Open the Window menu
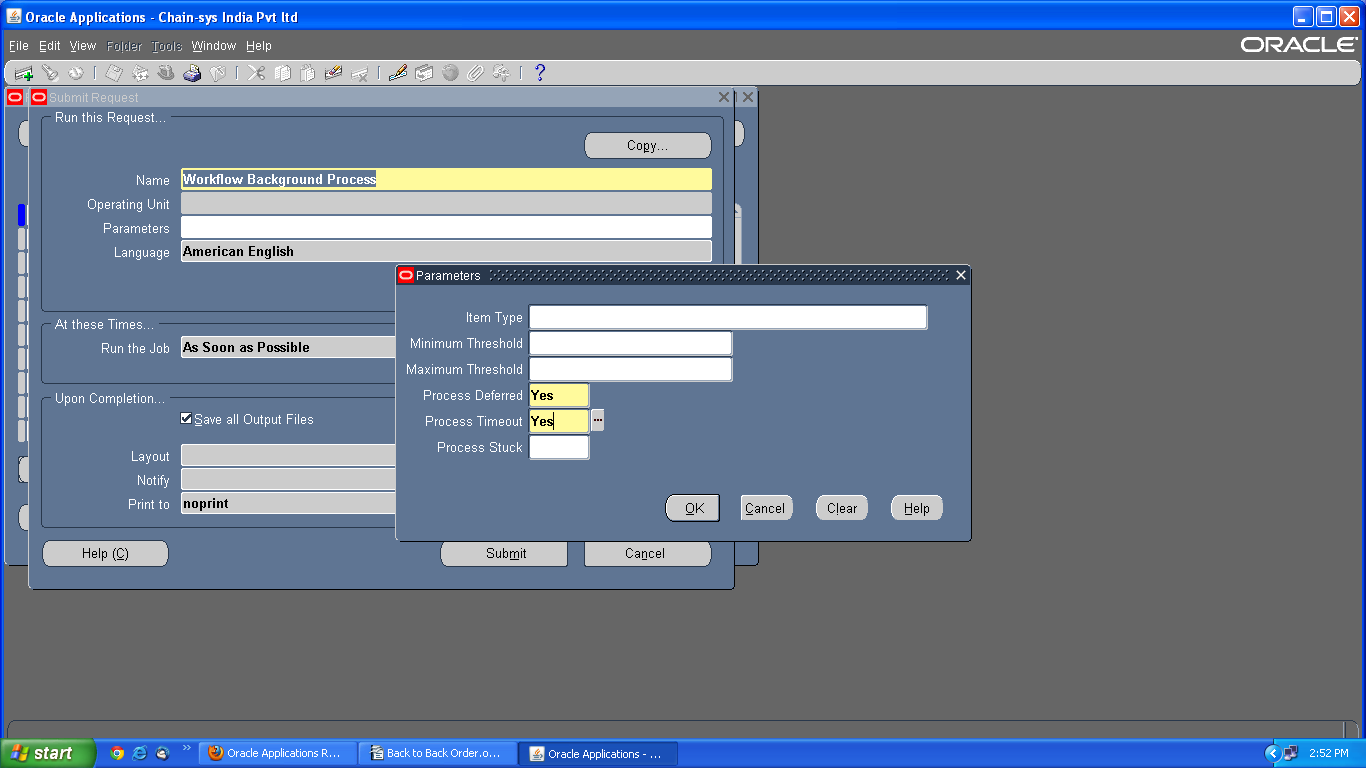 214,46
